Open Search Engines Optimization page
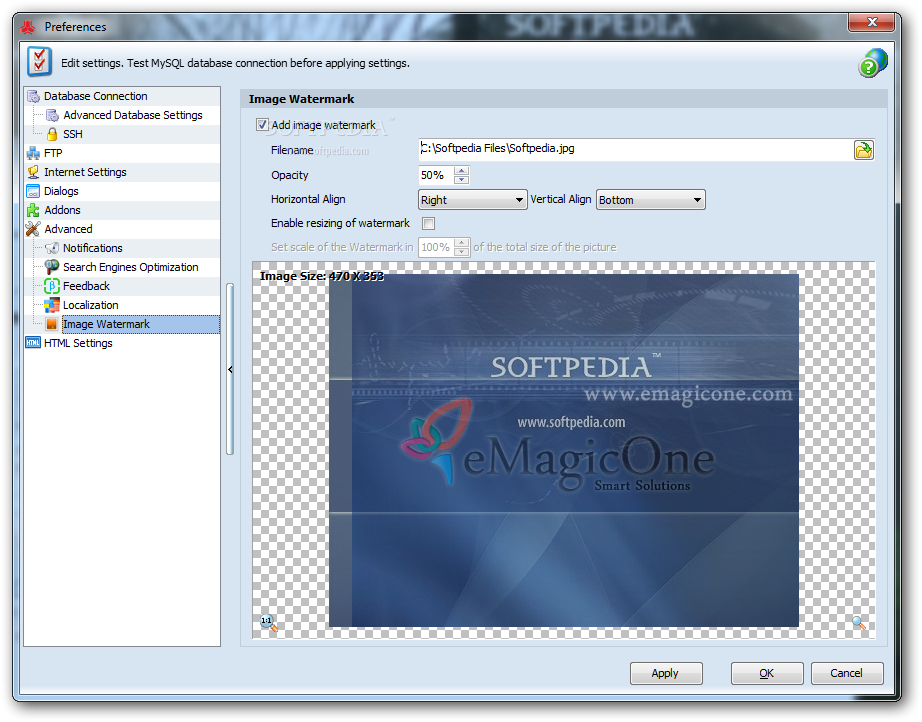Viewport: 922px width, 722px height. [131, 267]
